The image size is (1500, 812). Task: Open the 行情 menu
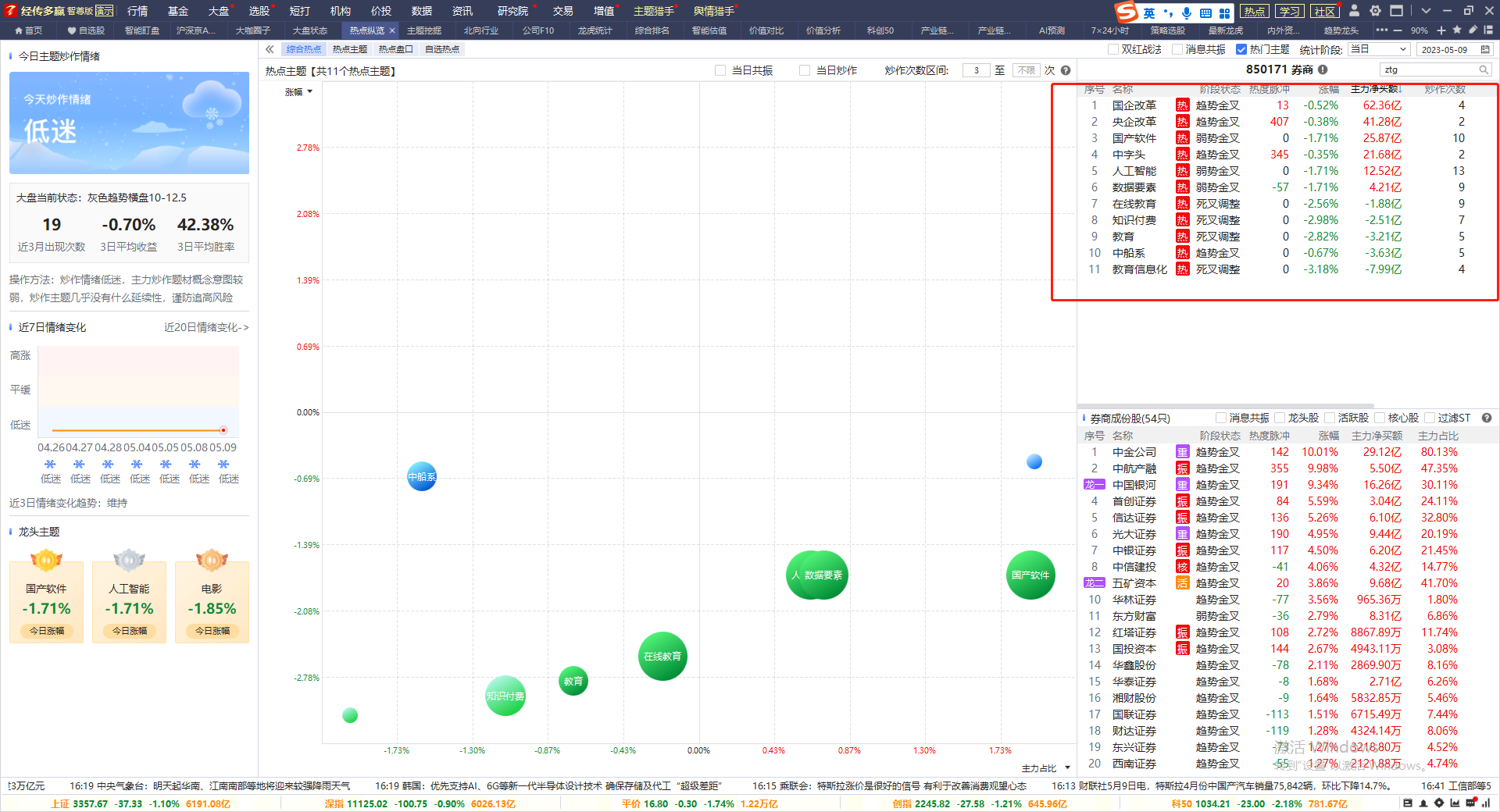pyautogui.click(x=137, y=11)
